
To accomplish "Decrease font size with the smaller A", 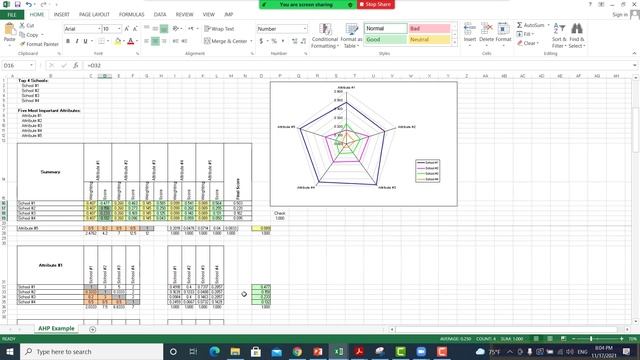I will coord(135,29).
